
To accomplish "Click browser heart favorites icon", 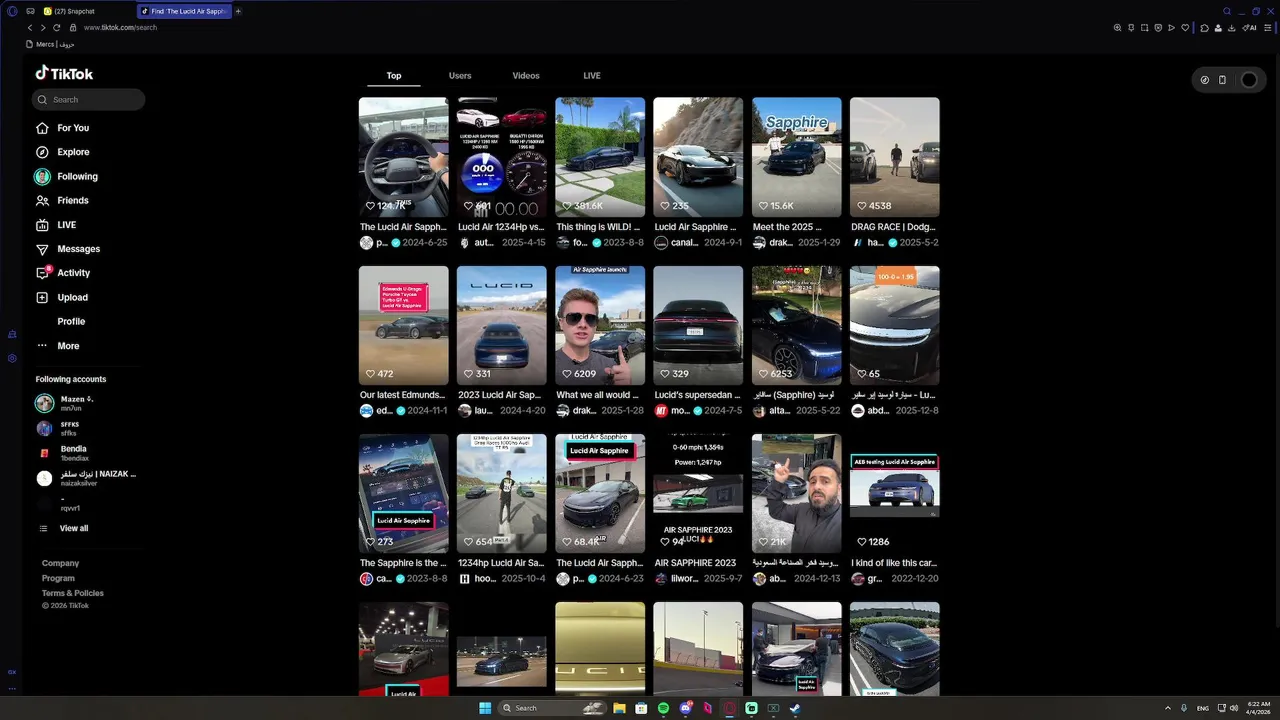I will tap(1185, 28).
